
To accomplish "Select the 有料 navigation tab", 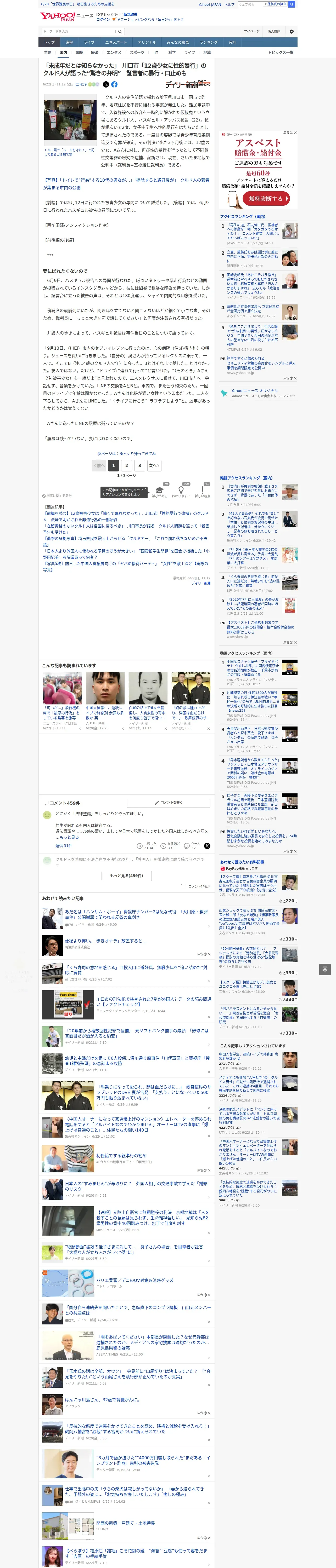I will (x=232, y=43).
